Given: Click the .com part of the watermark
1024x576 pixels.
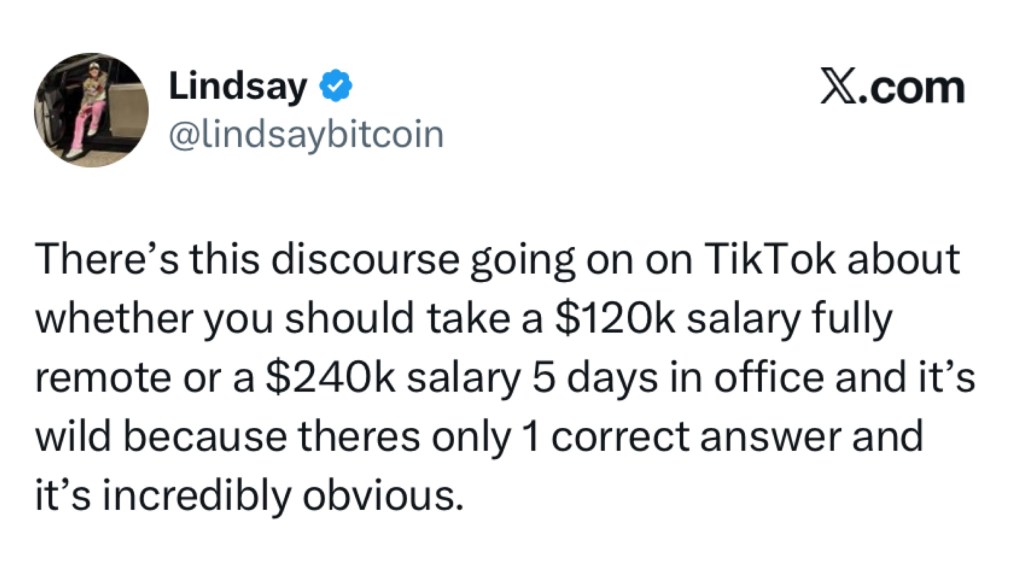Looking at the screenshot, I should pyautogui.click(x=915, y=88).
